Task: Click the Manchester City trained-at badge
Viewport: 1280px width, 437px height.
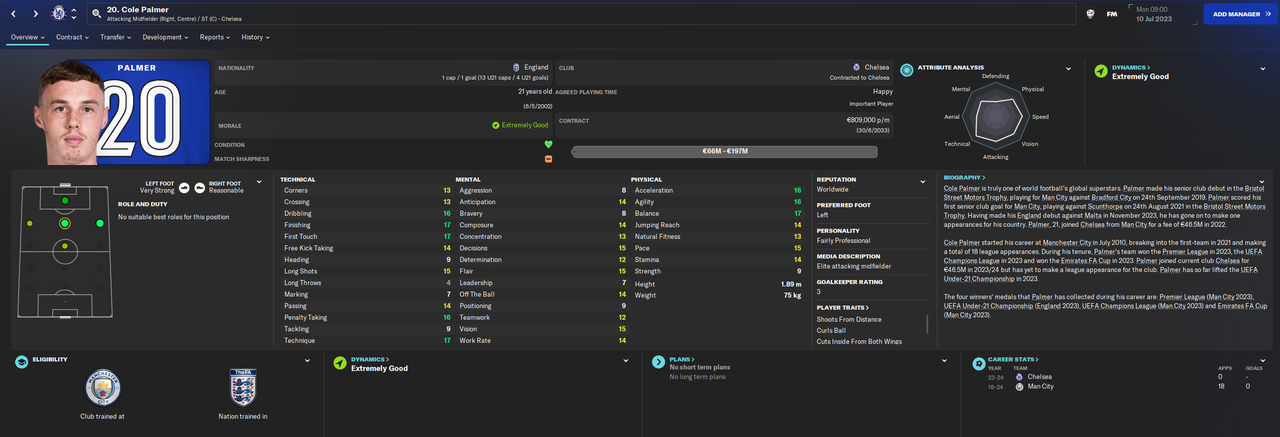Action: click(103, 388)
